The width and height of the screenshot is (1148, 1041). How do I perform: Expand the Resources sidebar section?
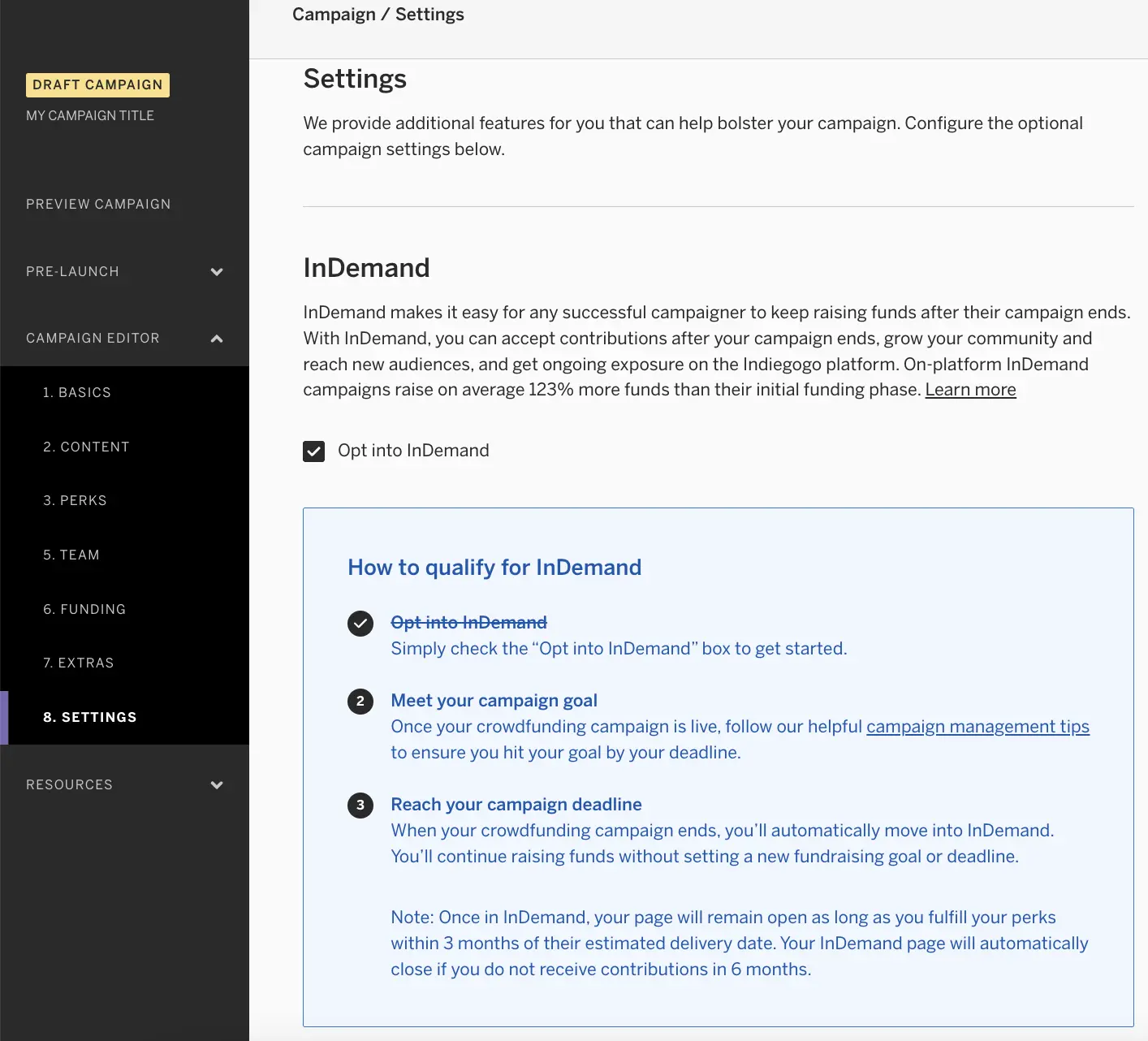tap(217, 785)
